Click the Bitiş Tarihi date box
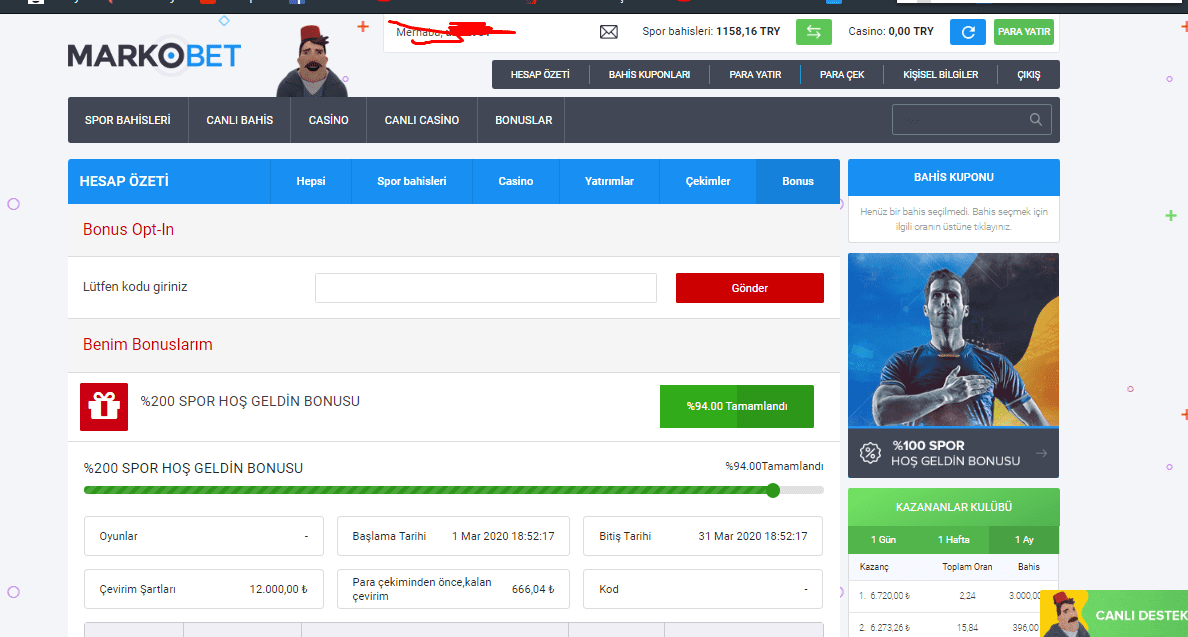Screen dimensions: 1188x637 702,536
